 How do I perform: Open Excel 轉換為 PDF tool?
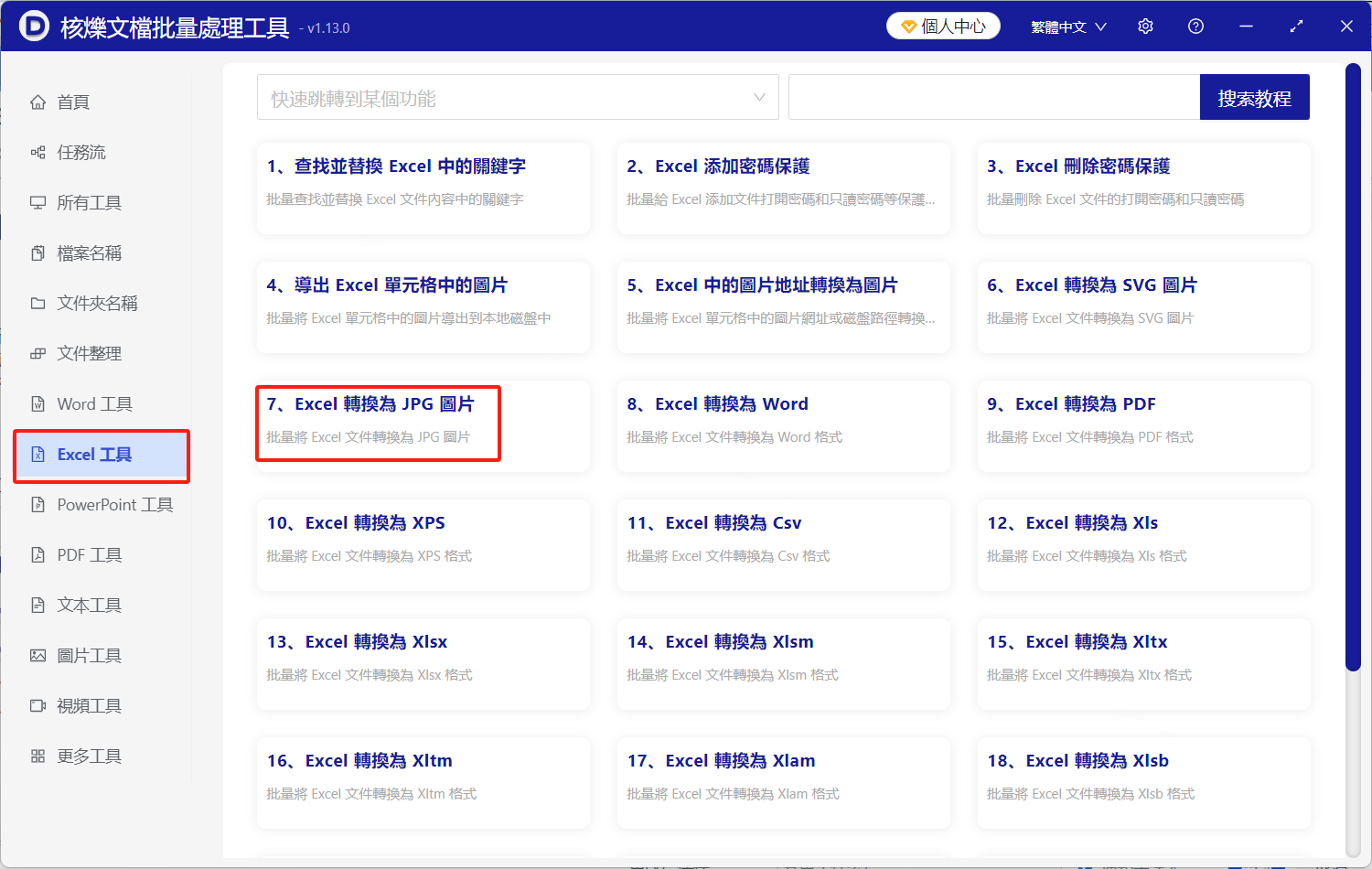pos(1144,426)
